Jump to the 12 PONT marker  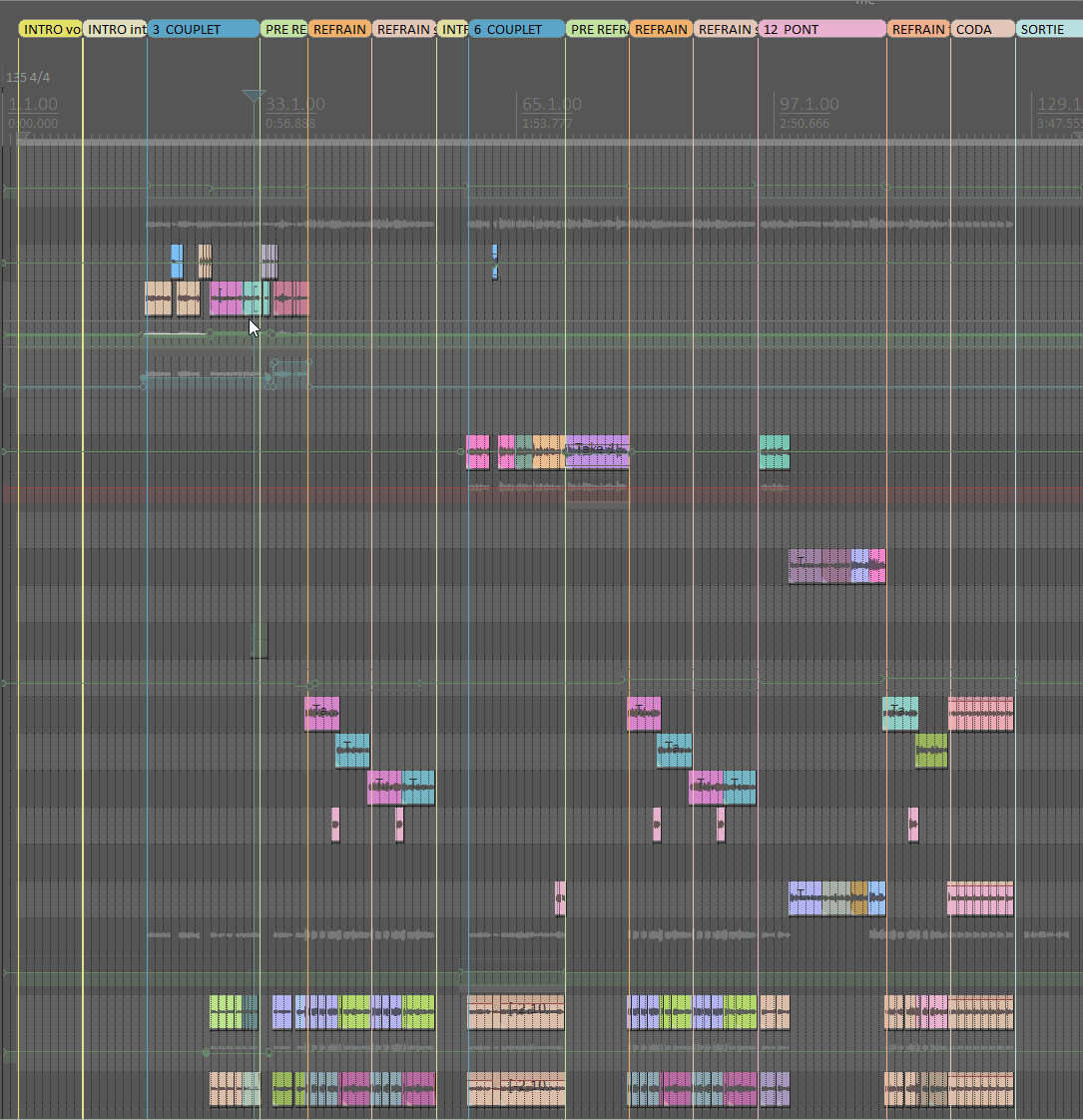822,29
